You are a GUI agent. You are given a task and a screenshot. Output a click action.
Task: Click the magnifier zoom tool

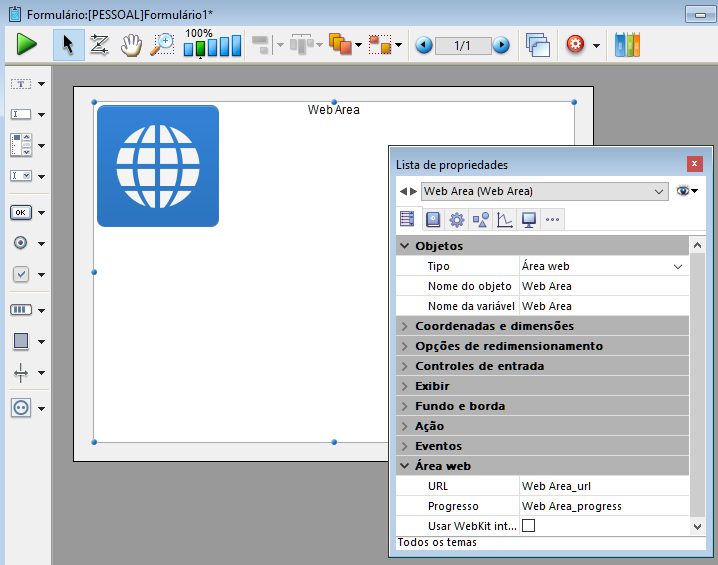162,45
